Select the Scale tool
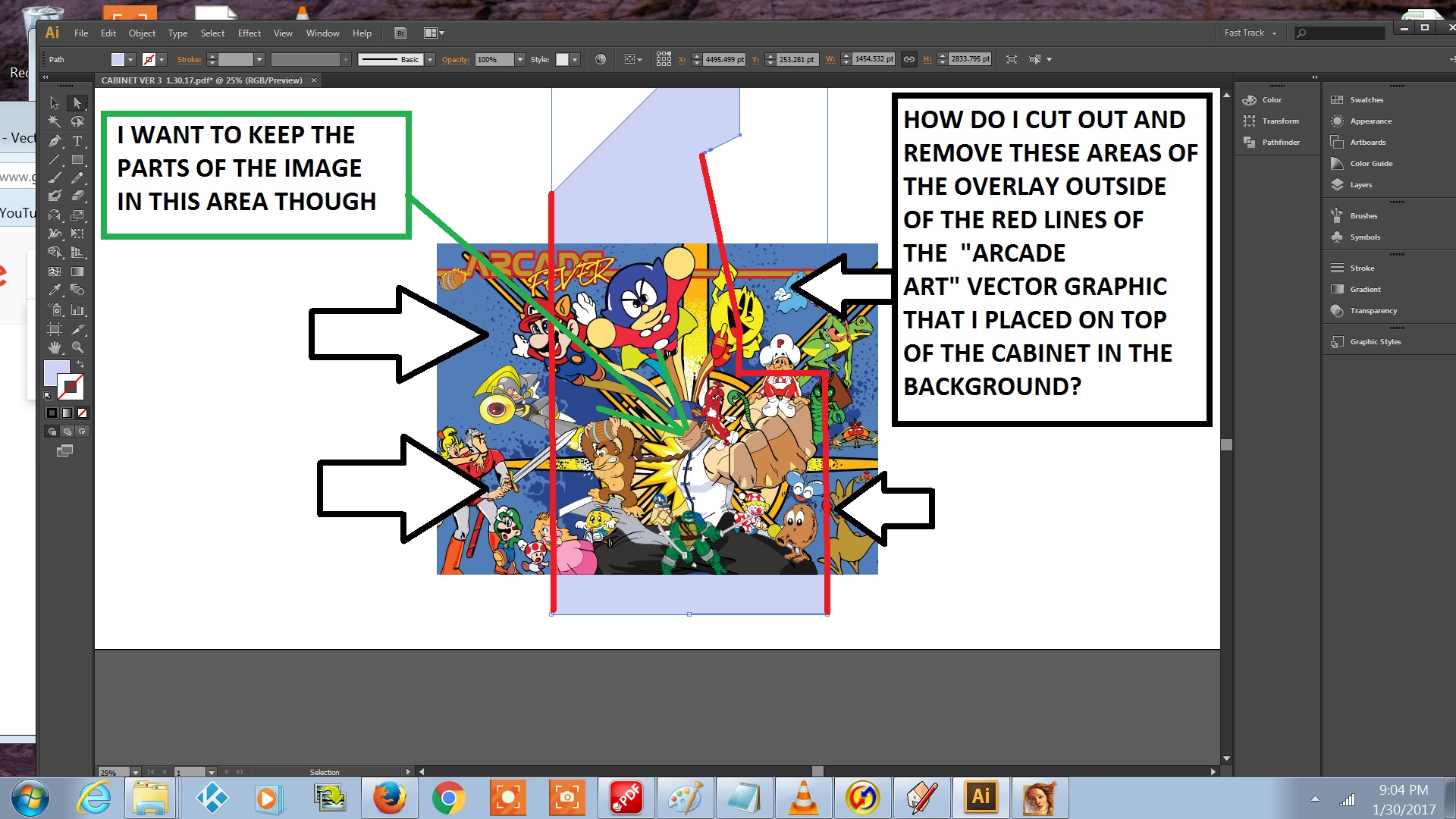 pos(77,215)
